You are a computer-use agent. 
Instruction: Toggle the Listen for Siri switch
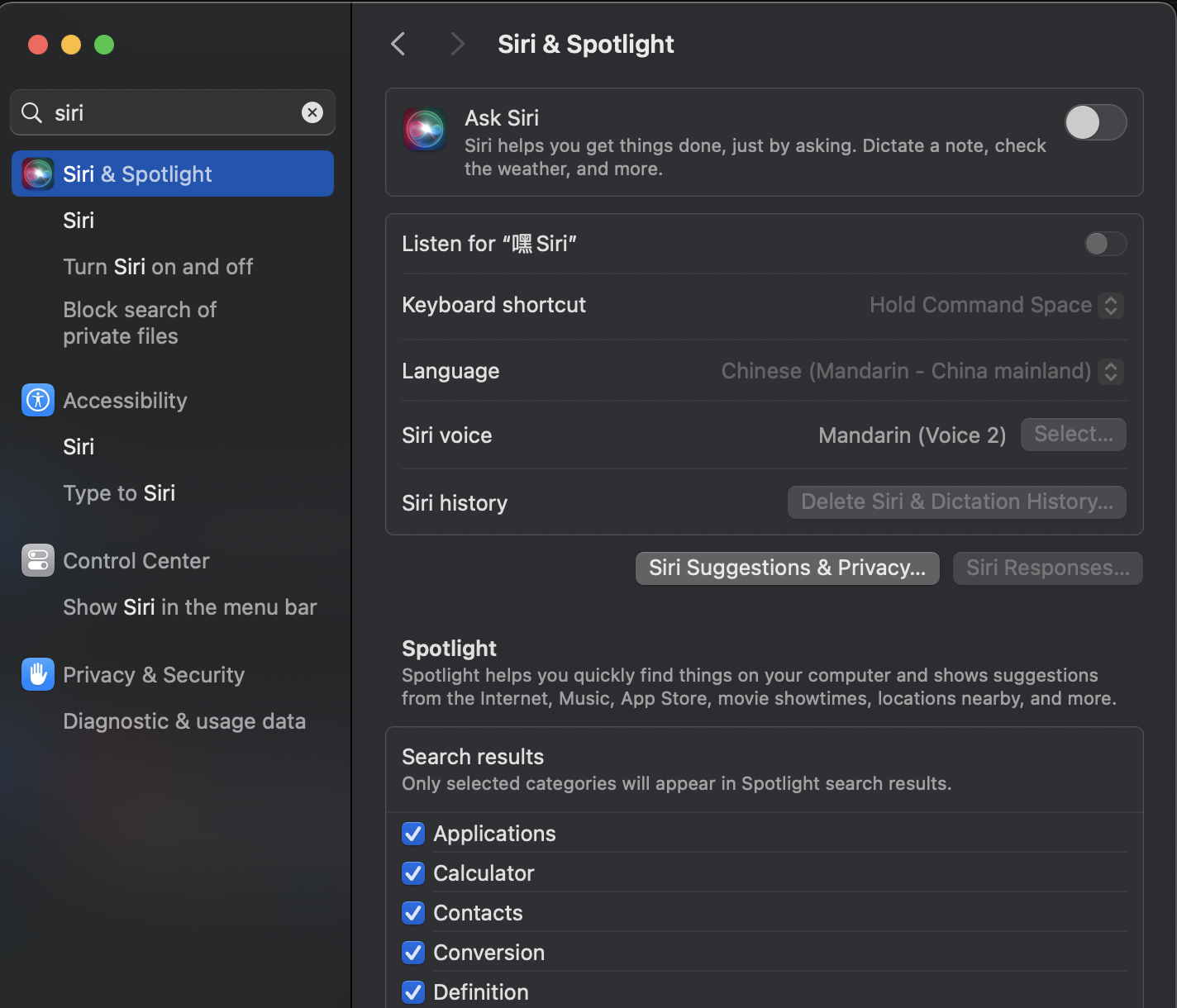click(x=1105, y=244)
